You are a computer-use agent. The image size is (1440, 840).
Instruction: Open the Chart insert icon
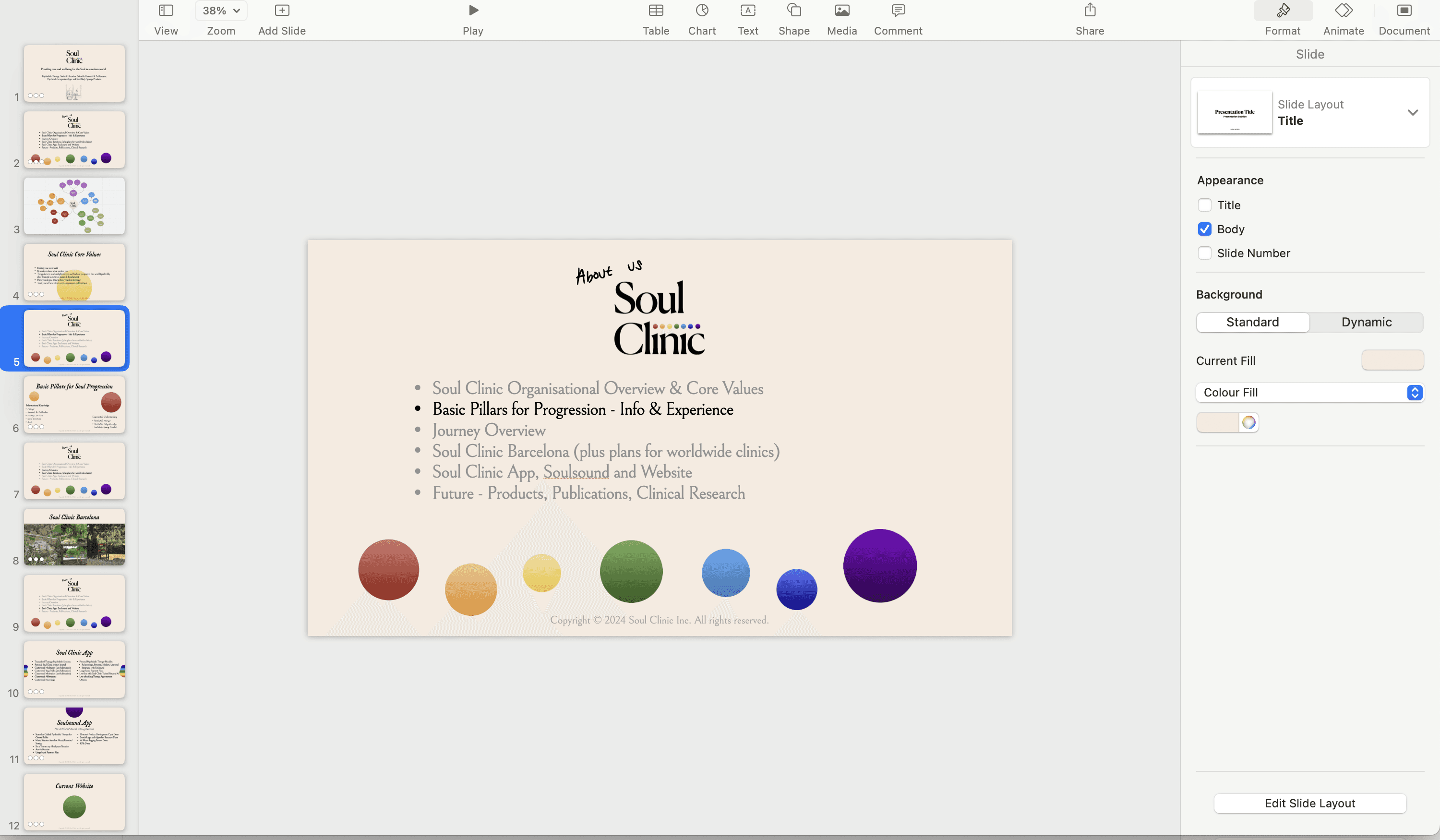pos(702,10)
